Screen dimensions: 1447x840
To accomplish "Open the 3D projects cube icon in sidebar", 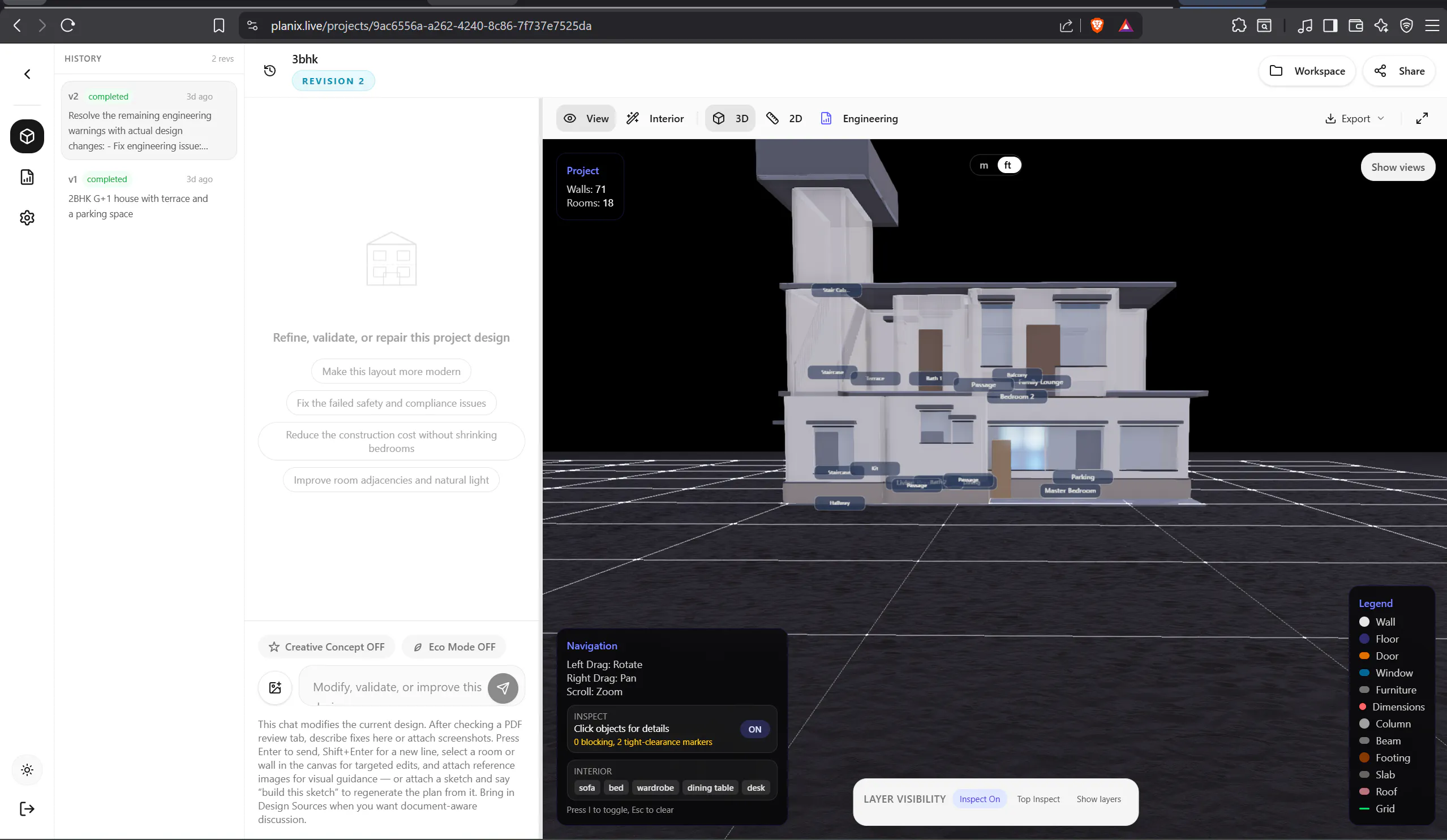I will coord(27,136).
